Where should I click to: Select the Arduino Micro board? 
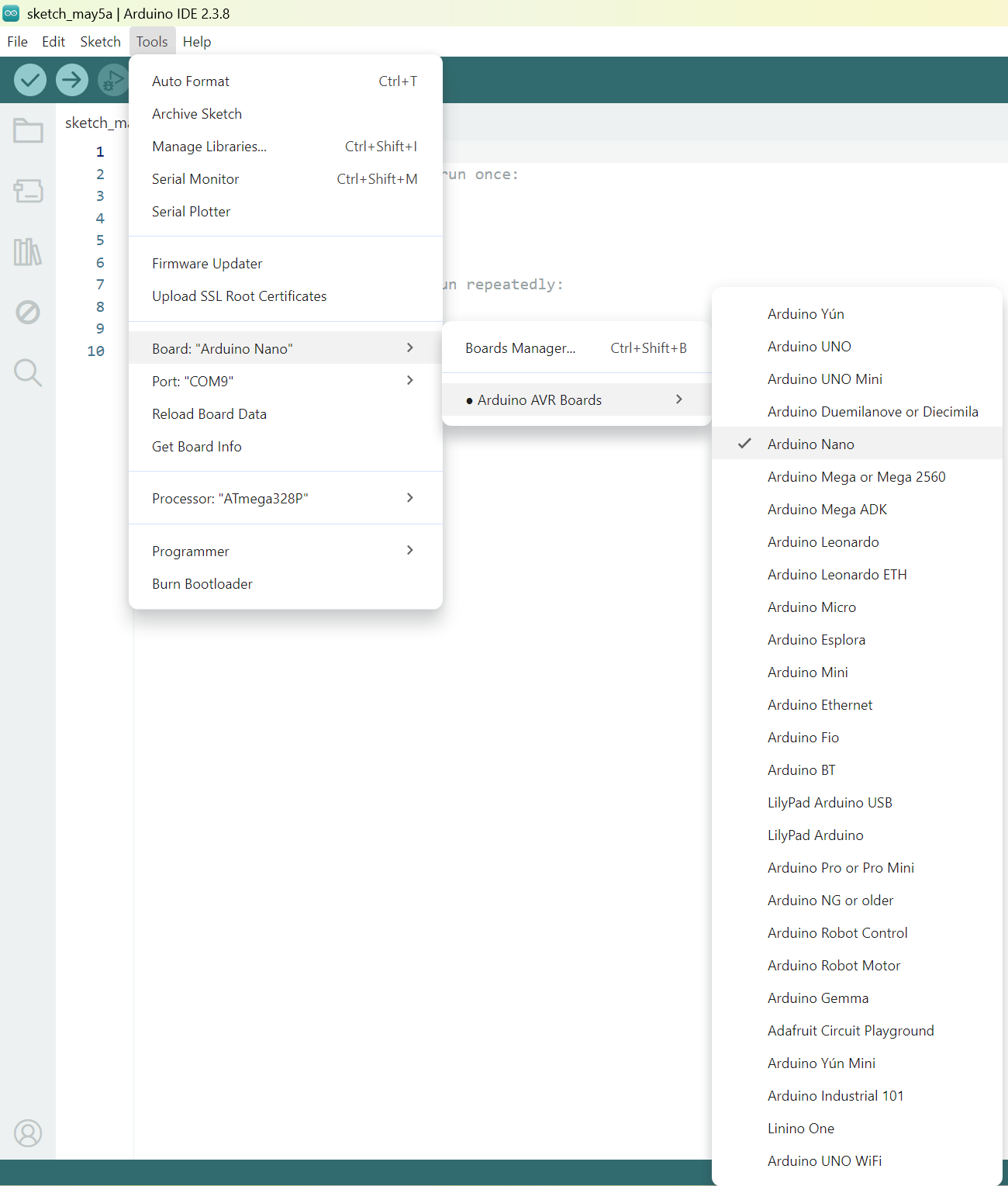point(857,607)
